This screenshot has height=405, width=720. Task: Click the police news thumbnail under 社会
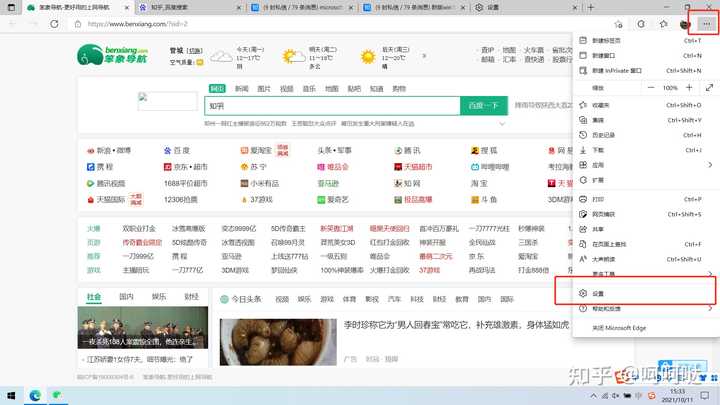(143, 328)
